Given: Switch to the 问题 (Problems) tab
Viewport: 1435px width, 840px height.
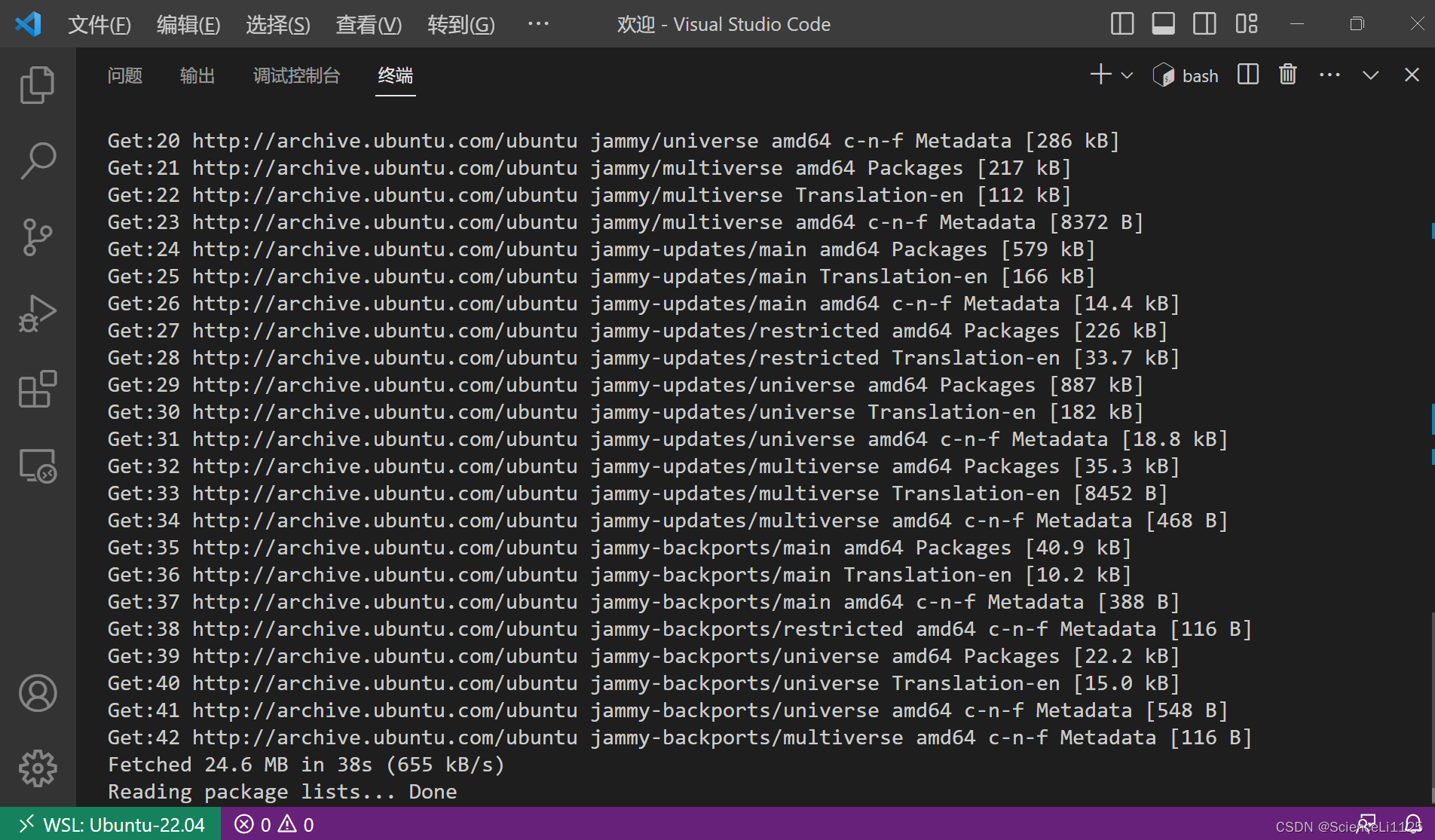Looking at the screenshot, I should point(125,75).
